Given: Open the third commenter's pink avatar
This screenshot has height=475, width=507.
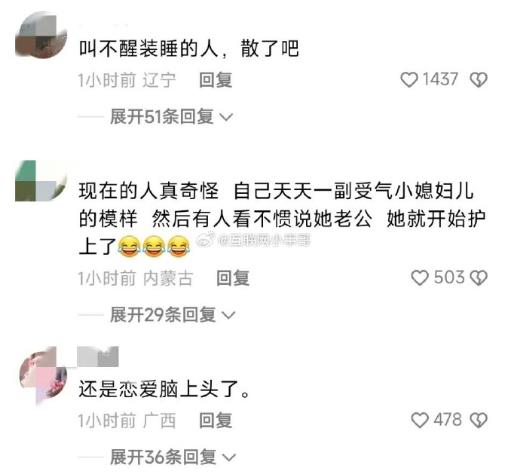Looking at the screenshot, I should 43,375.
